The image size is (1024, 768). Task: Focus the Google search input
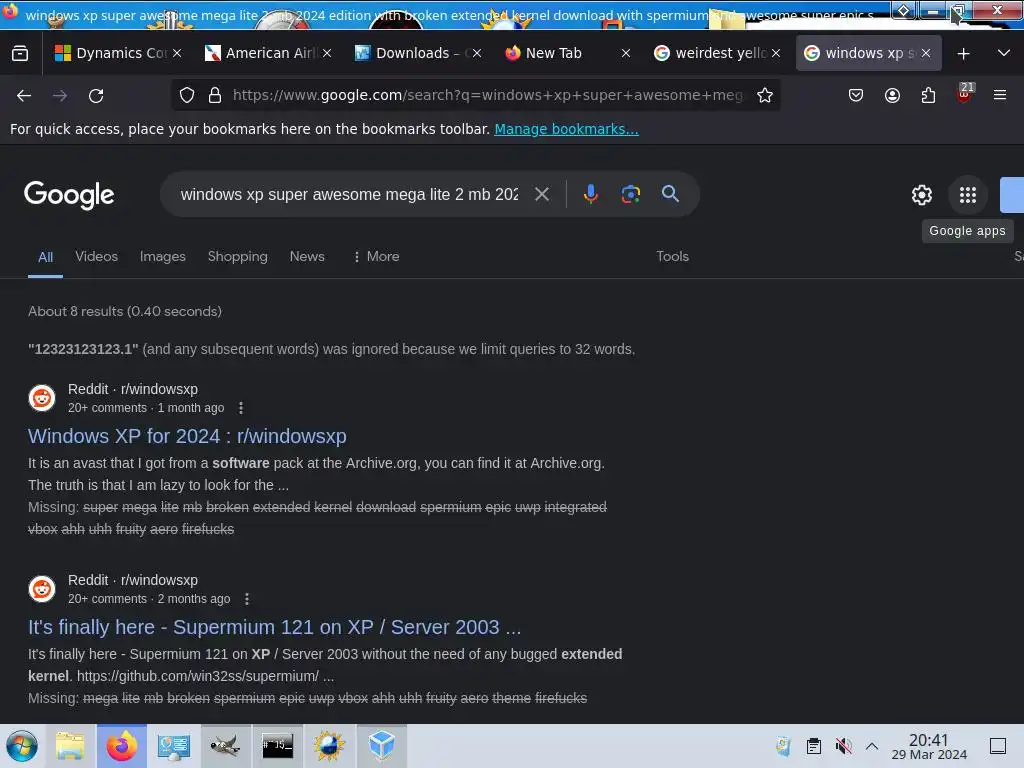click(349, 195)
